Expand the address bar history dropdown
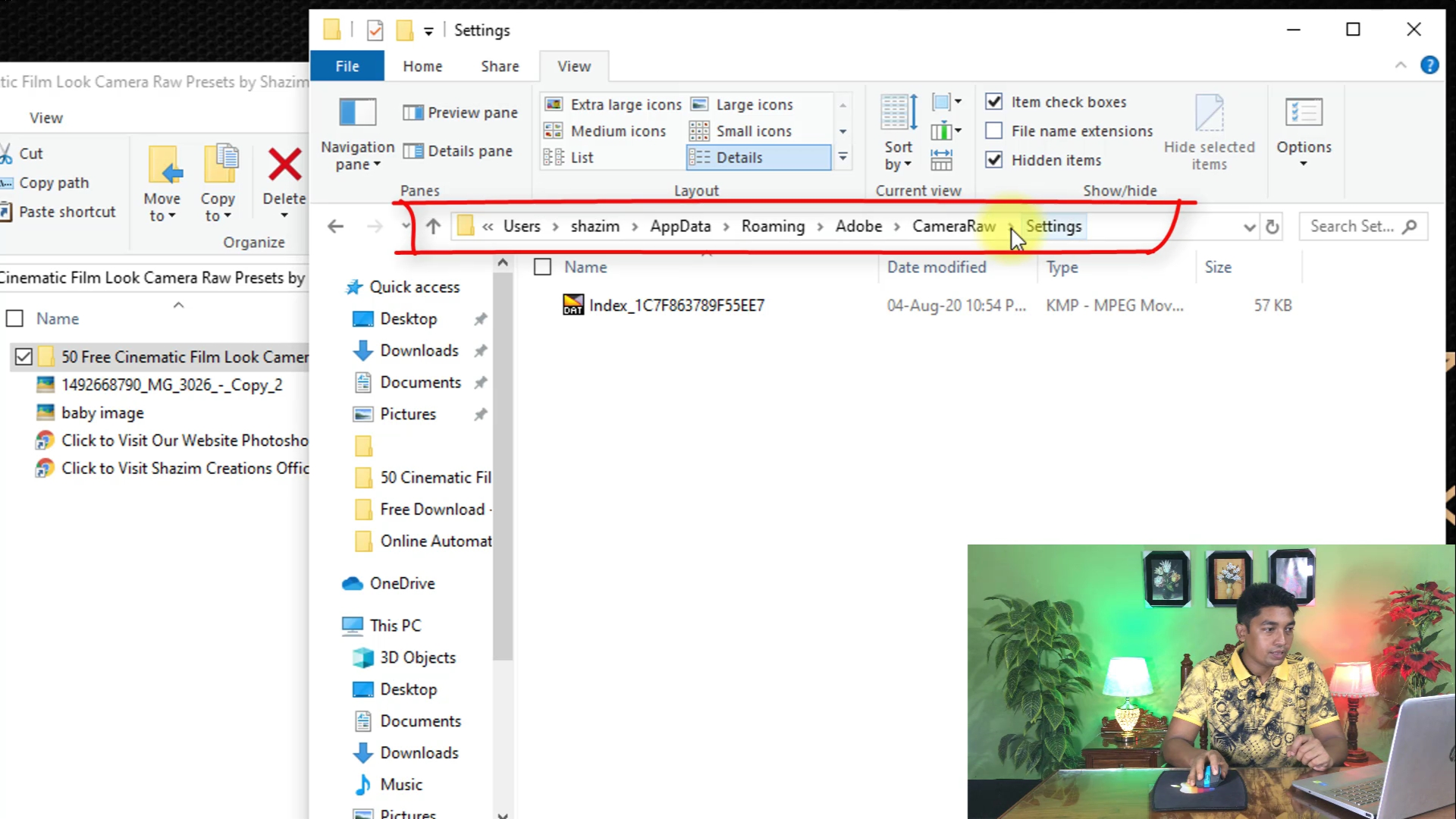The height and width of the screenshot is (819, 1456). (x=1249, y=227)
